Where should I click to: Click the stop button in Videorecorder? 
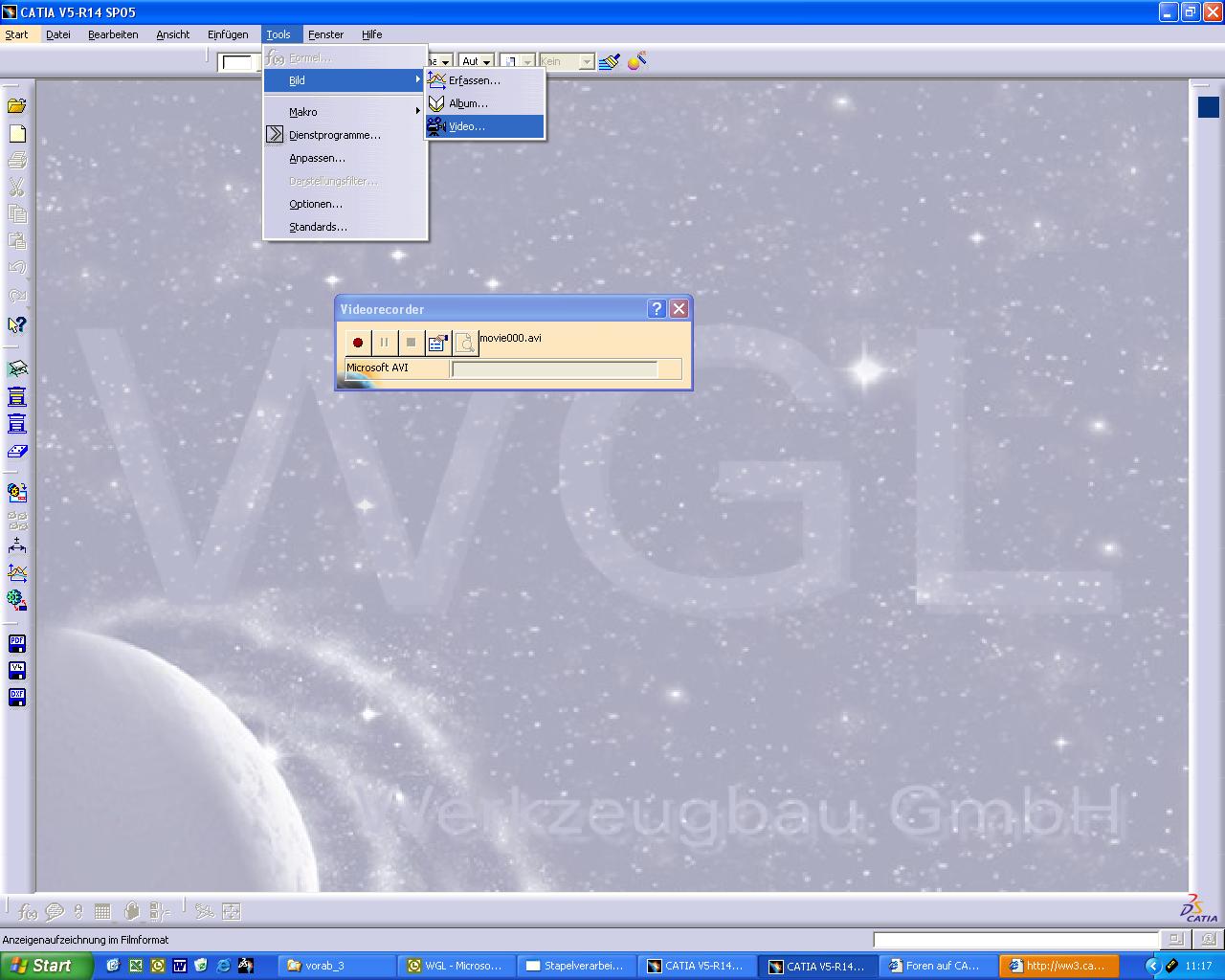coord(412,343)
